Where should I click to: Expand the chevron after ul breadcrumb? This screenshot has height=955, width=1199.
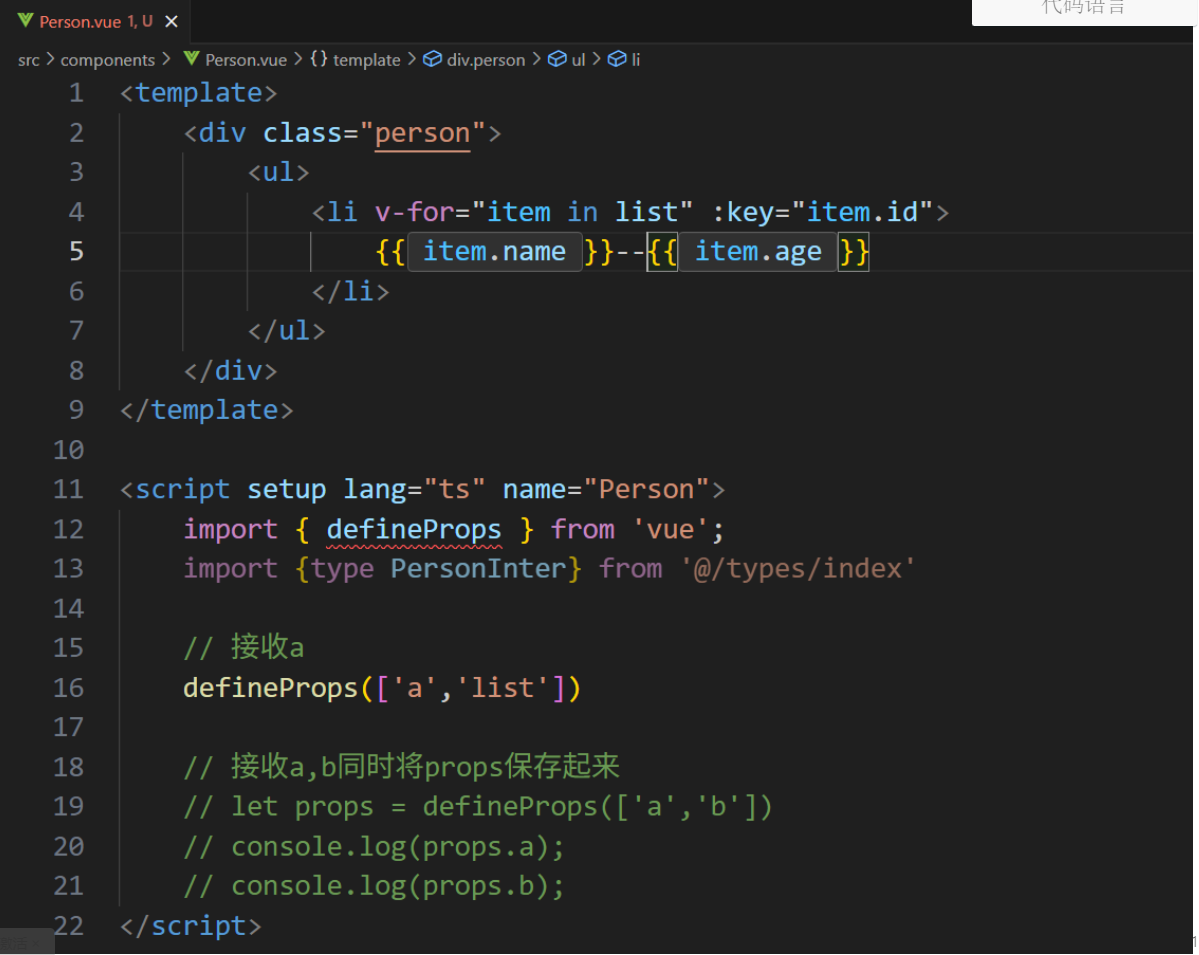pyautogui.click(x=596, y=59)
